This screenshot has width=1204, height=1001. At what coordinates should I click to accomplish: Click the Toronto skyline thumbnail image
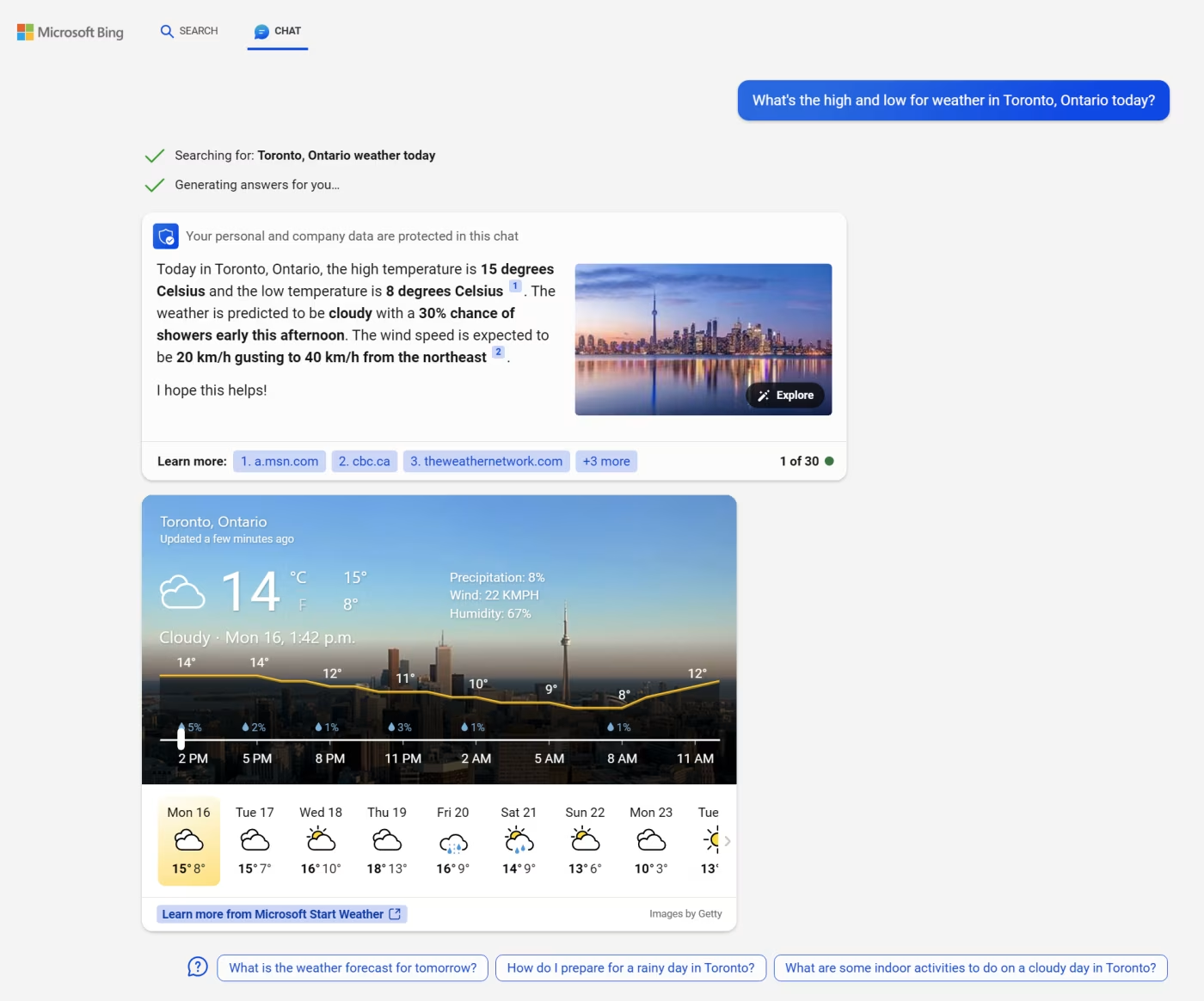click(x=703, y=340)
